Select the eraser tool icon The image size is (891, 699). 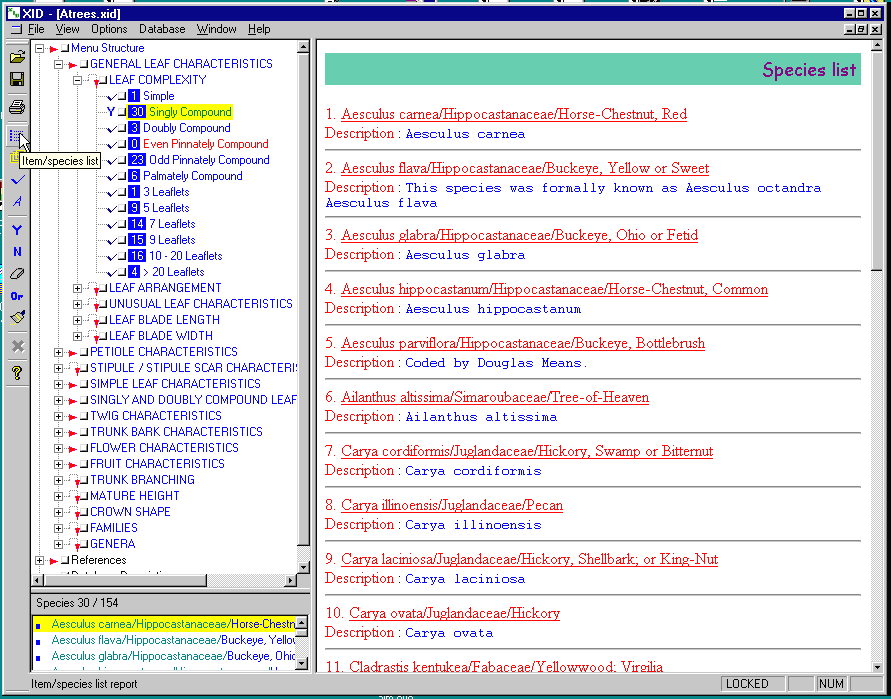(x=17, y=273)
